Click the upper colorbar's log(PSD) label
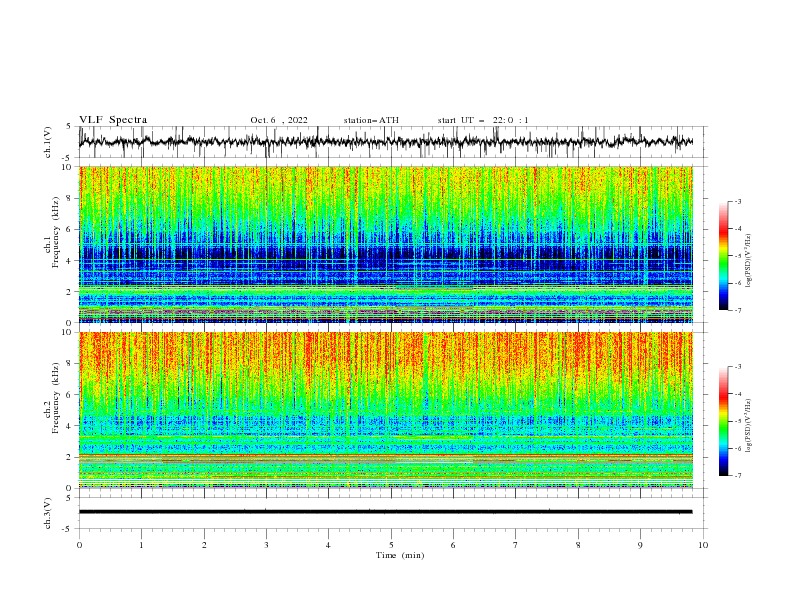The width and height of the screenshot is (792, 612). [748, 261]
